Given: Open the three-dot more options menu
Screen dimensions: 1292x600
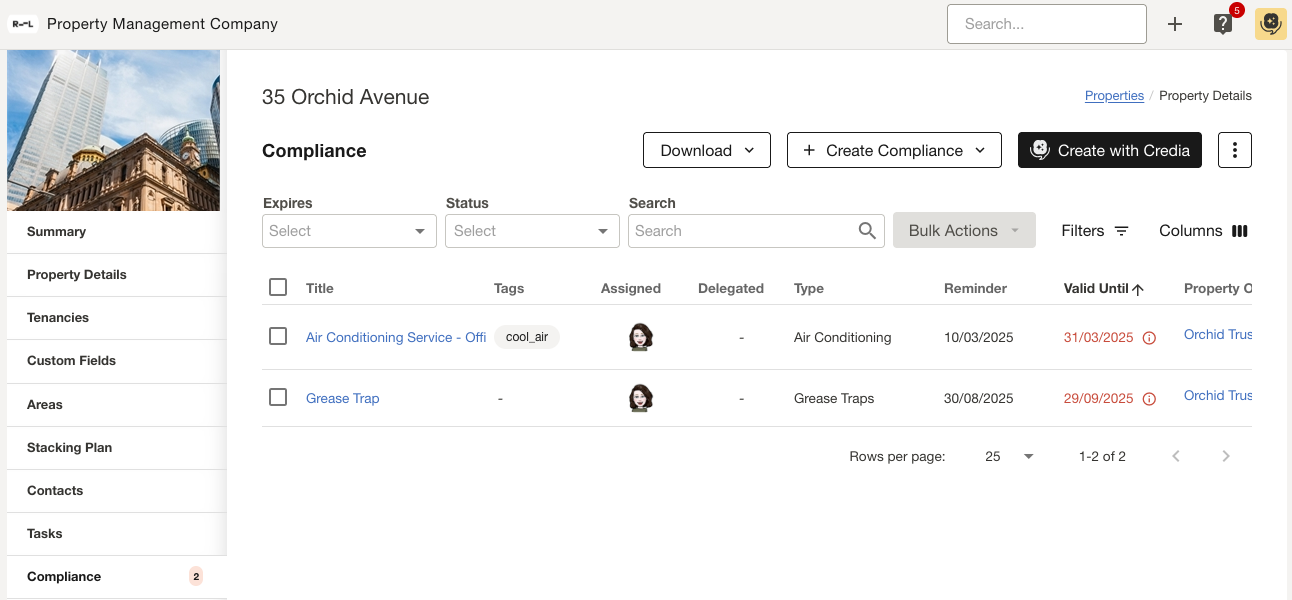Looking at the screenshot, I should tap(1235, 150).
